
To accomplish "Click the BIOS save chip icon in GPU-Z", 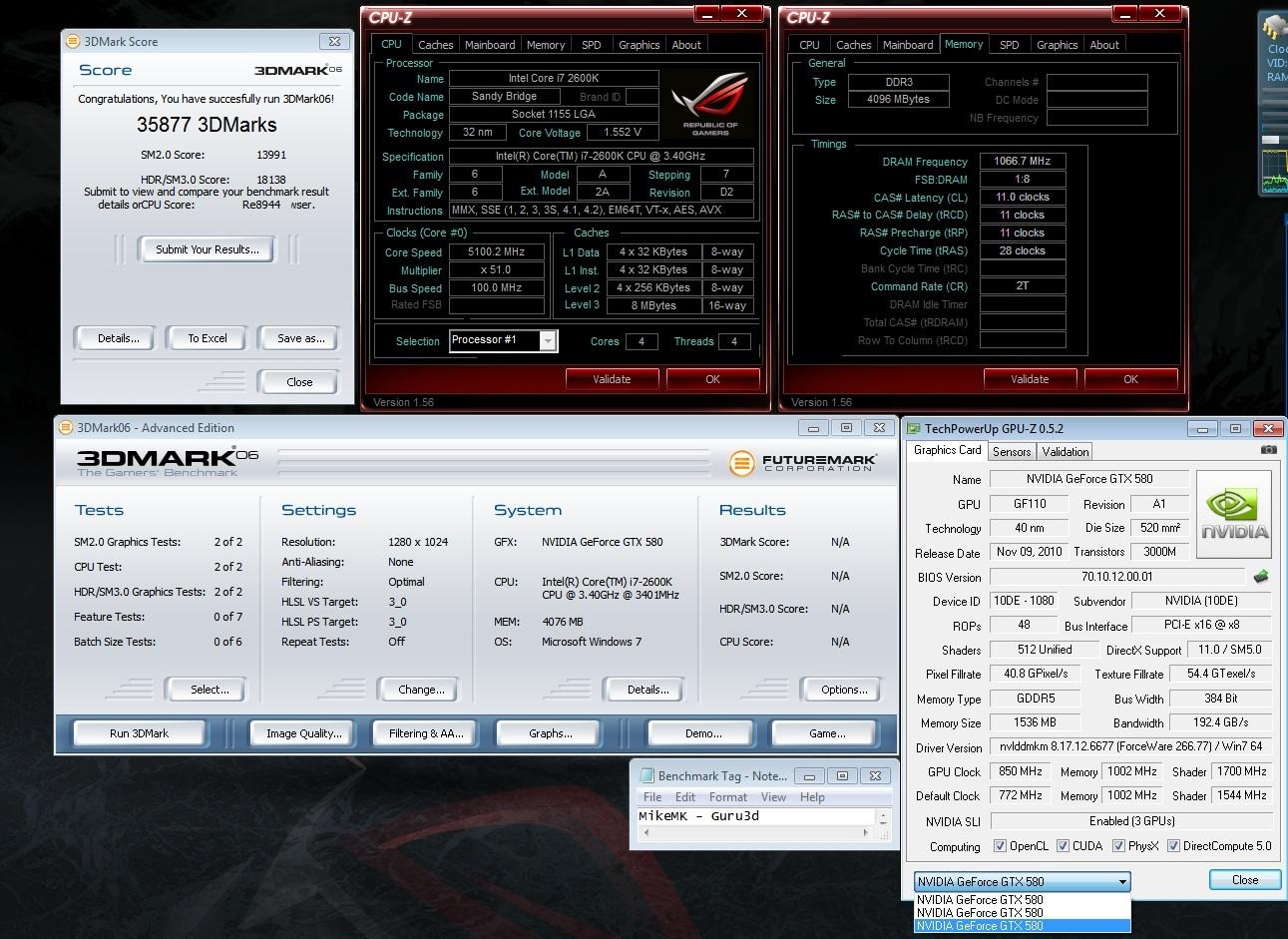I will (1261, 576).
